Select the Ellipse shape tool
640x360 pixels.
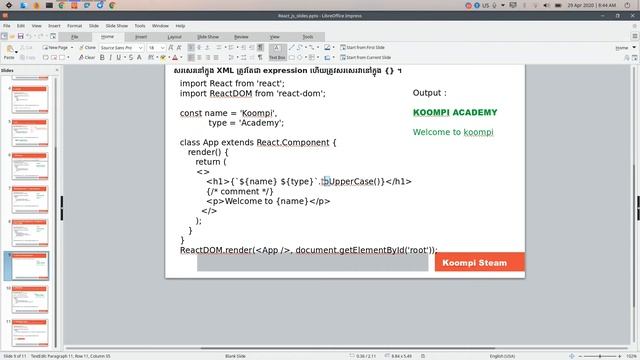(x=300, y=58)
